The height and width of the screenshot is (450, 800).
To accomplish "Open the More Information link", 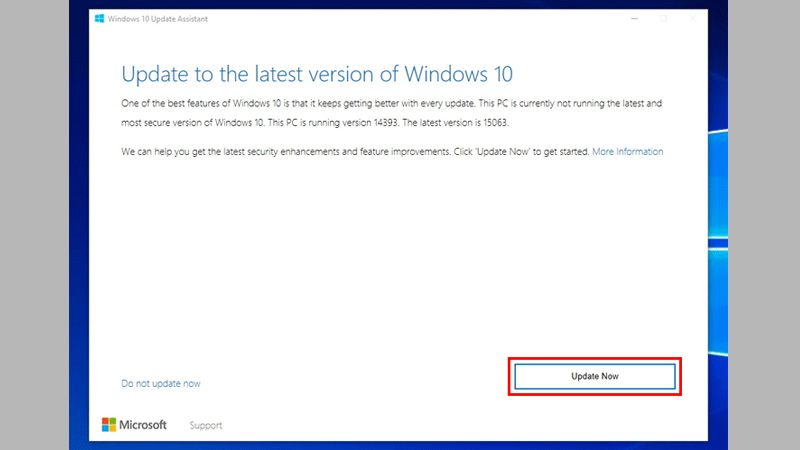I will [628, 152].
